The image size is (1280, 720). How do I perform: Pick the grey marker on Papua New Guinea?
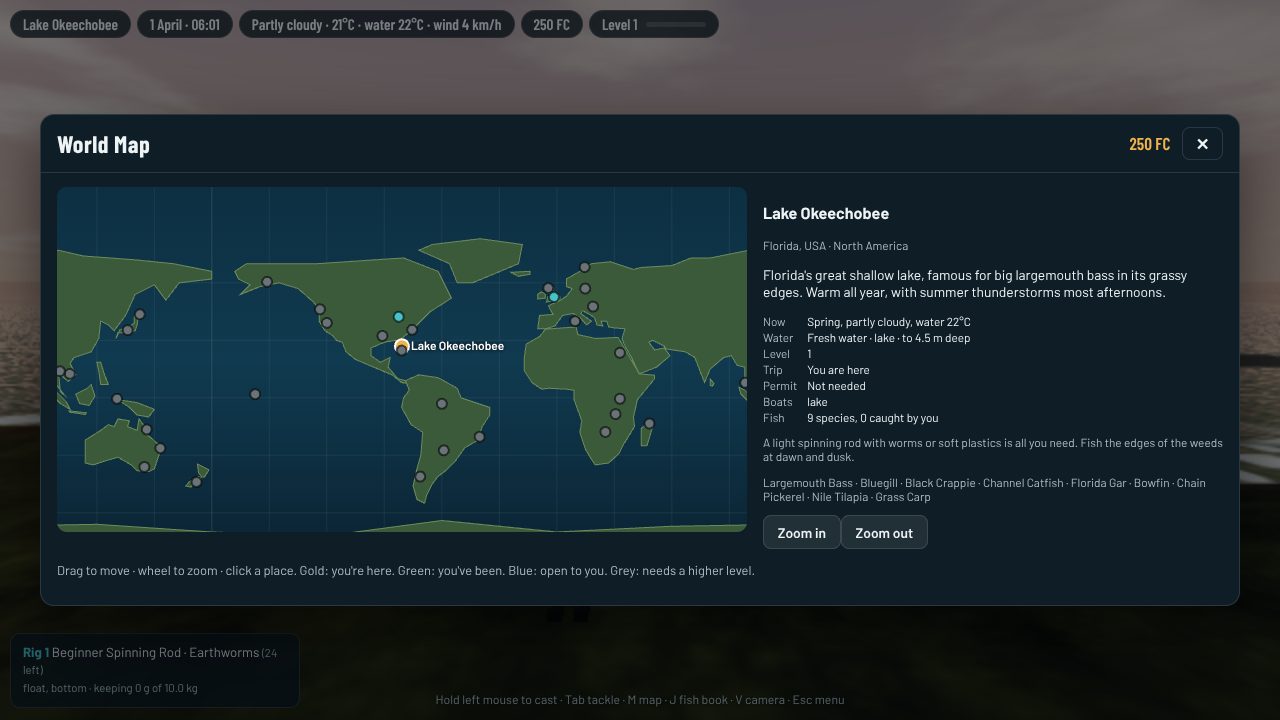click(x=116, y=399)
